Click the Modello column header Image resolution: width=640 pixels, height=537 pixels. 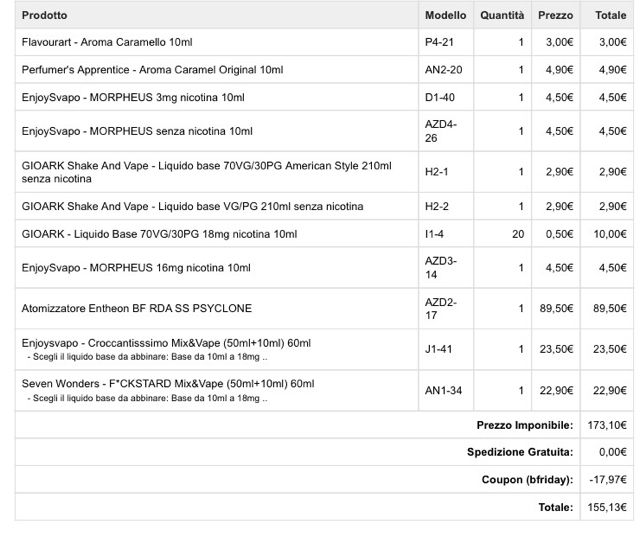coord(445,16)
